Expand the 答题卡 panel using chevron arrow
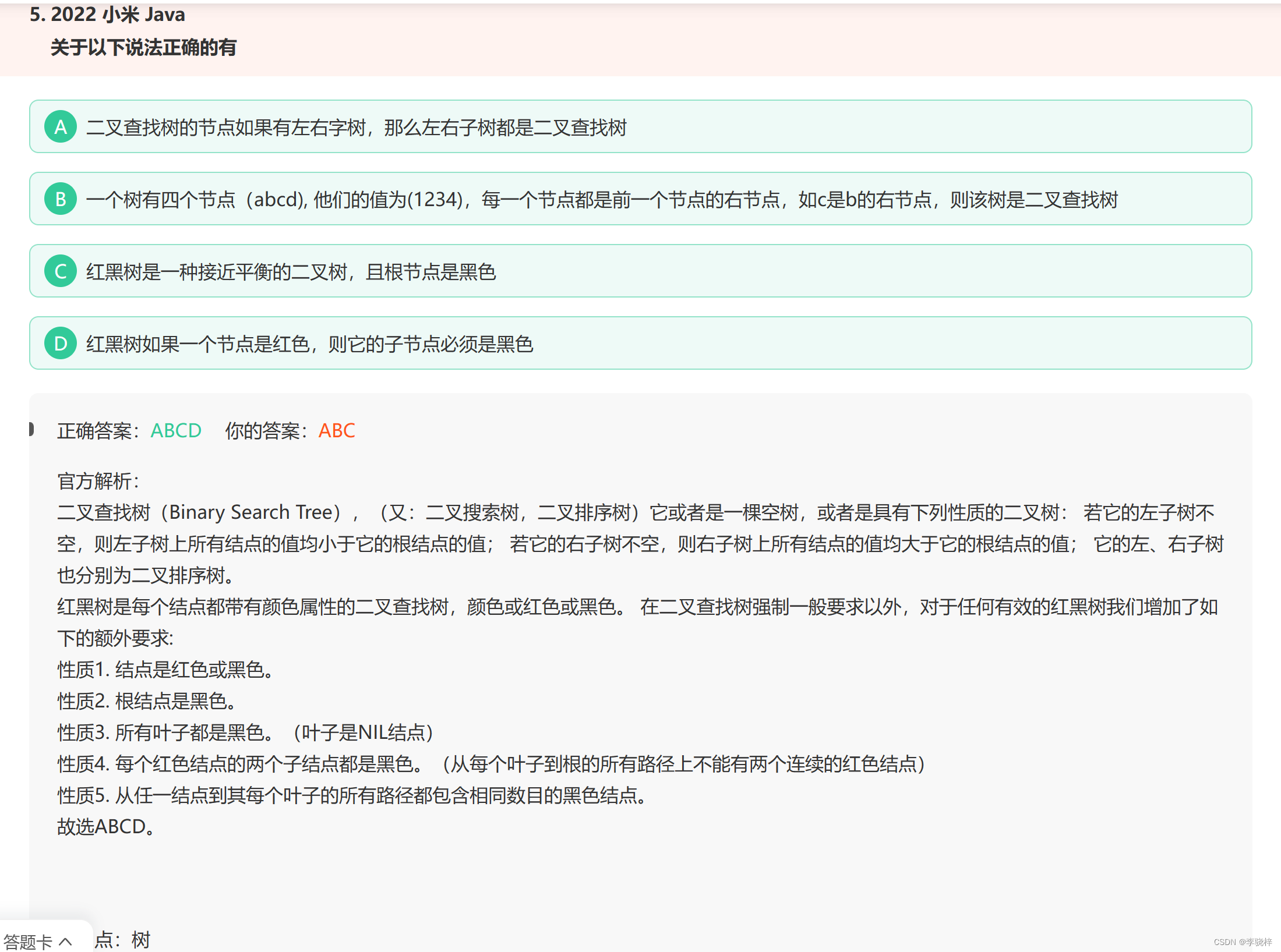1281x952 pixels. click(66, 941)
